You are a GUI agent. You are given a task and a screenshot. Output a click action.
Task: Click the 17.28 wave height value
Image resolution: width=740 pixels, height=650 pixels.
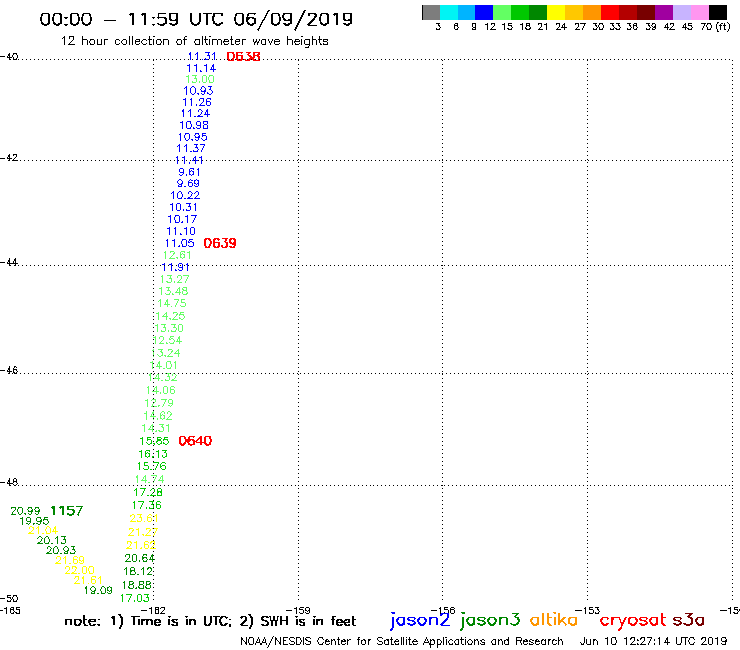pyautogui.click(x=148, y=492)
